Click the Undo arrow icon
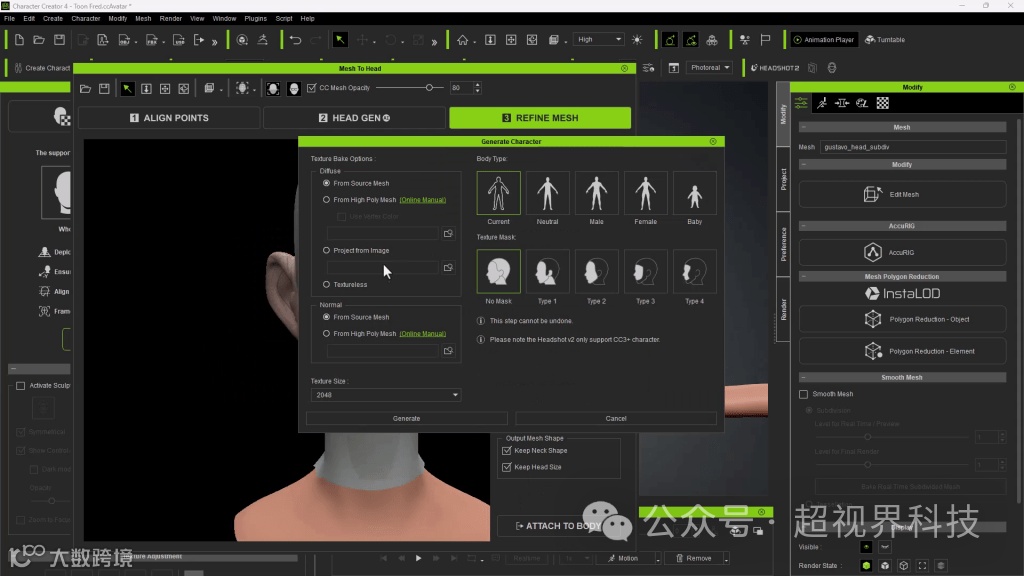This screenshot has width=1024, height=576. pyautogui.click(x=295, y=40)
